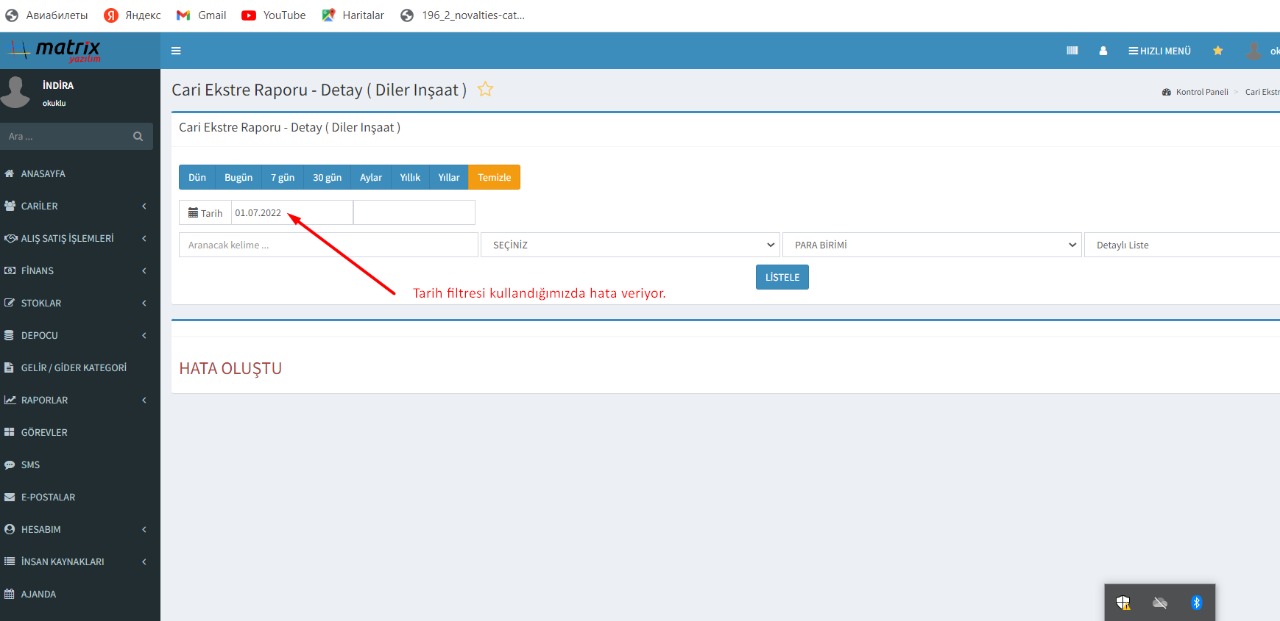Viewport: 1280px width, 621px height.
Task: Click the orange Temizle button
Action: tap(494, 178)
